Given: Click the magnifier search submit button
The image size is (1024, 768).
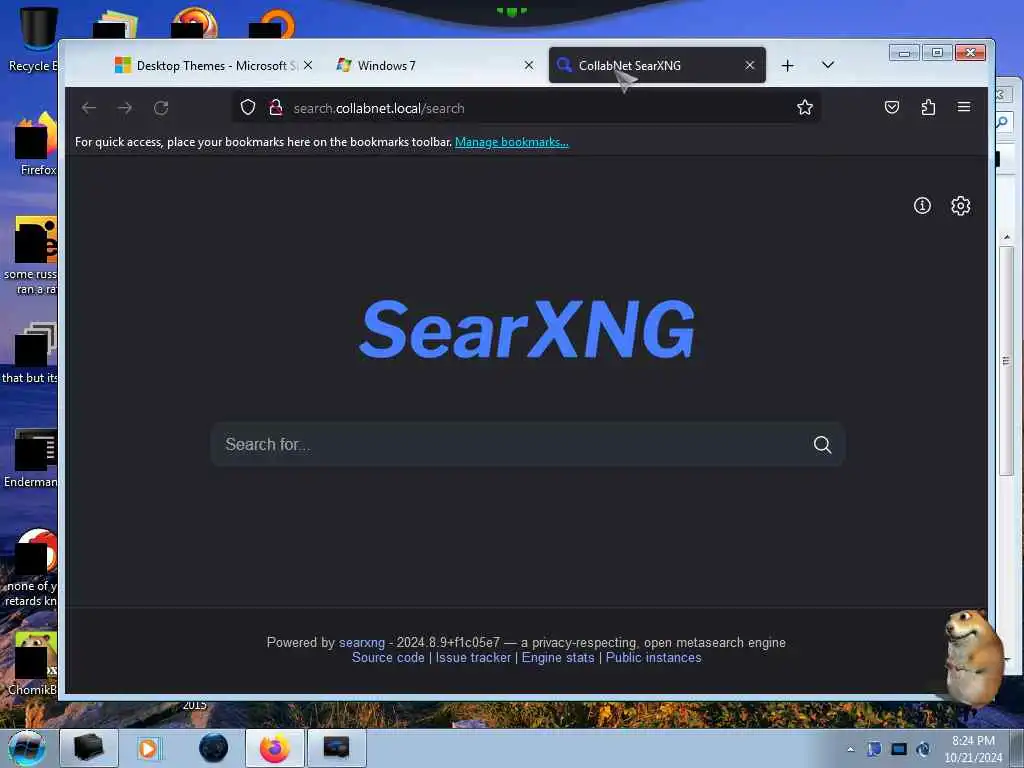Looking at the screenshot, I should pyautogui.click(x=822, y=445).
